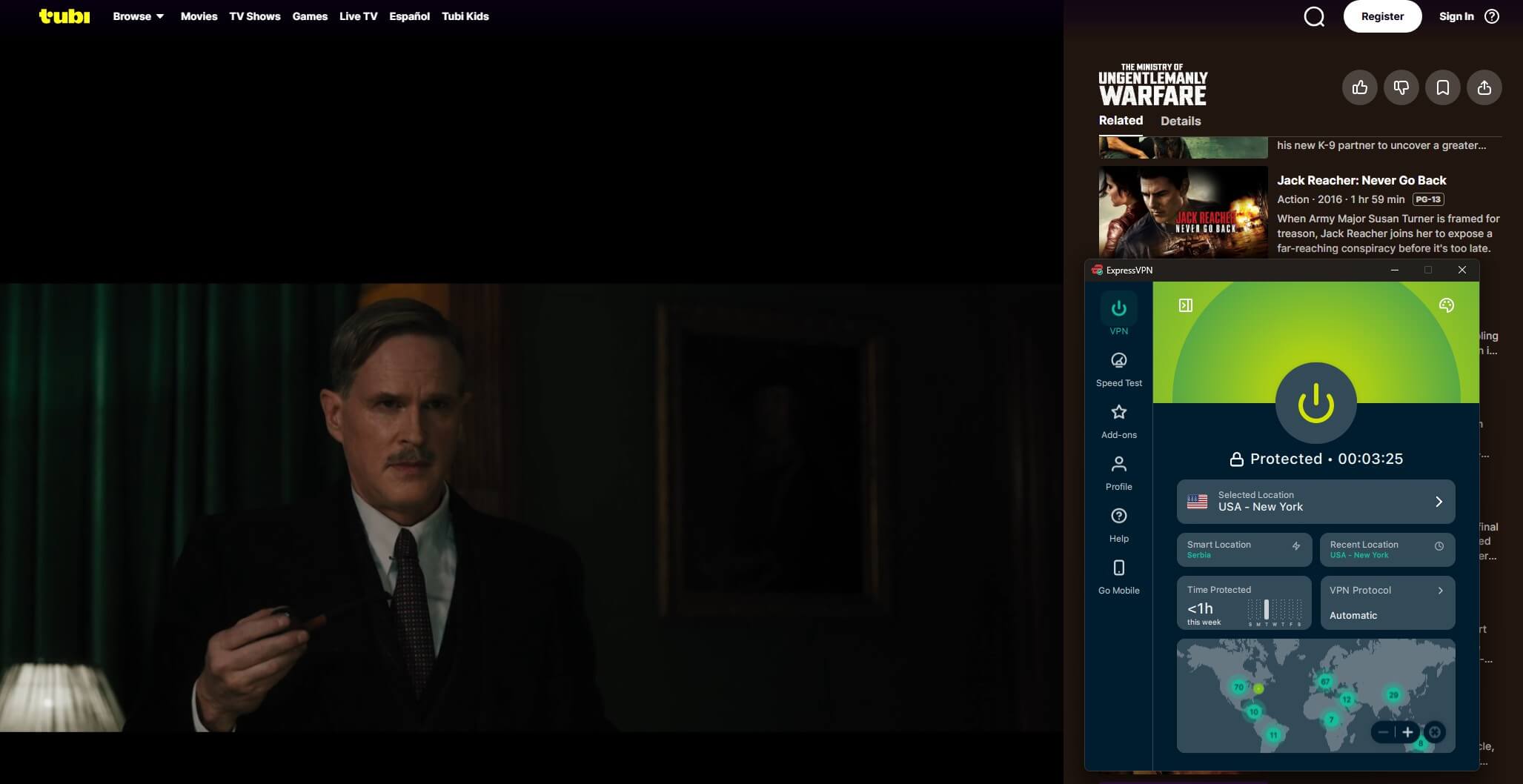Collapse the ExpressVPN sidebar panel icon
This screenshot has height=784, width=1523.
1186,305
